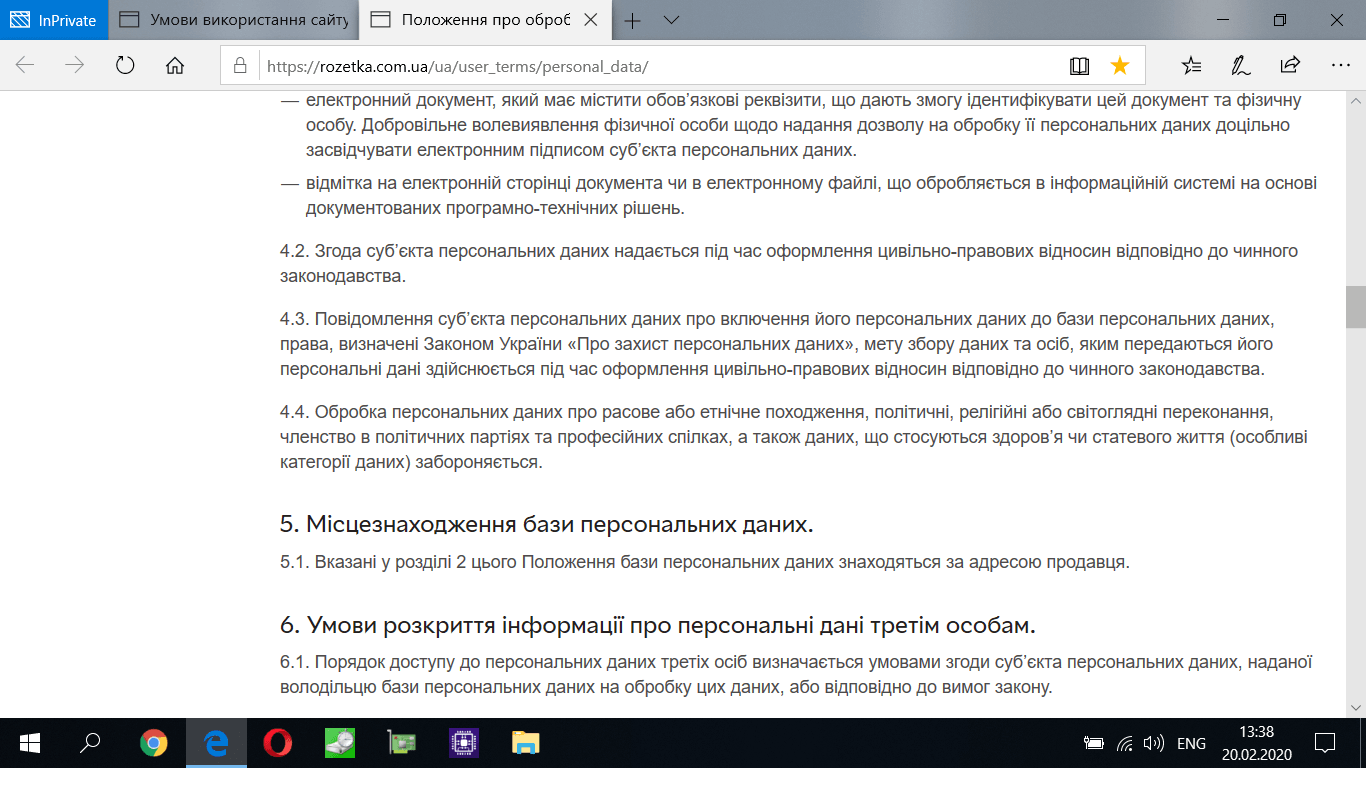
Task: Click paragraph 6.1 Порядок доступу
Action: coord(796,675)
